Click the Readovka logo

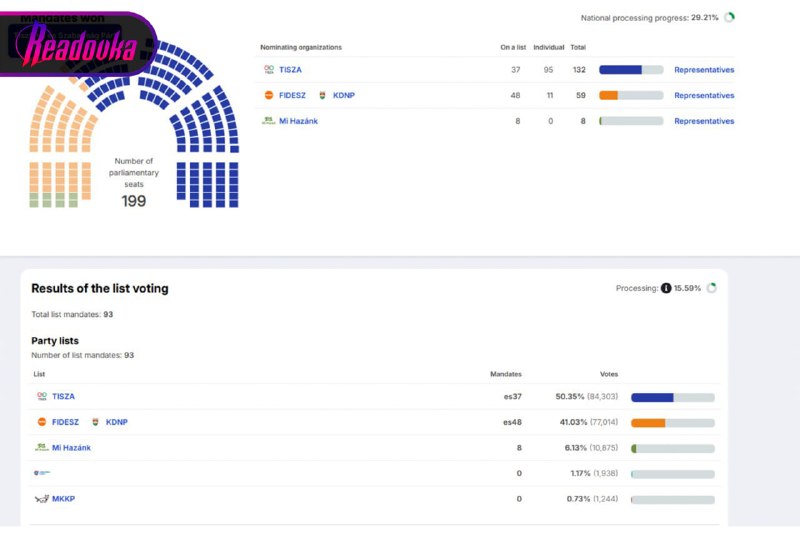pyautogui.click(x=80, y=43)
